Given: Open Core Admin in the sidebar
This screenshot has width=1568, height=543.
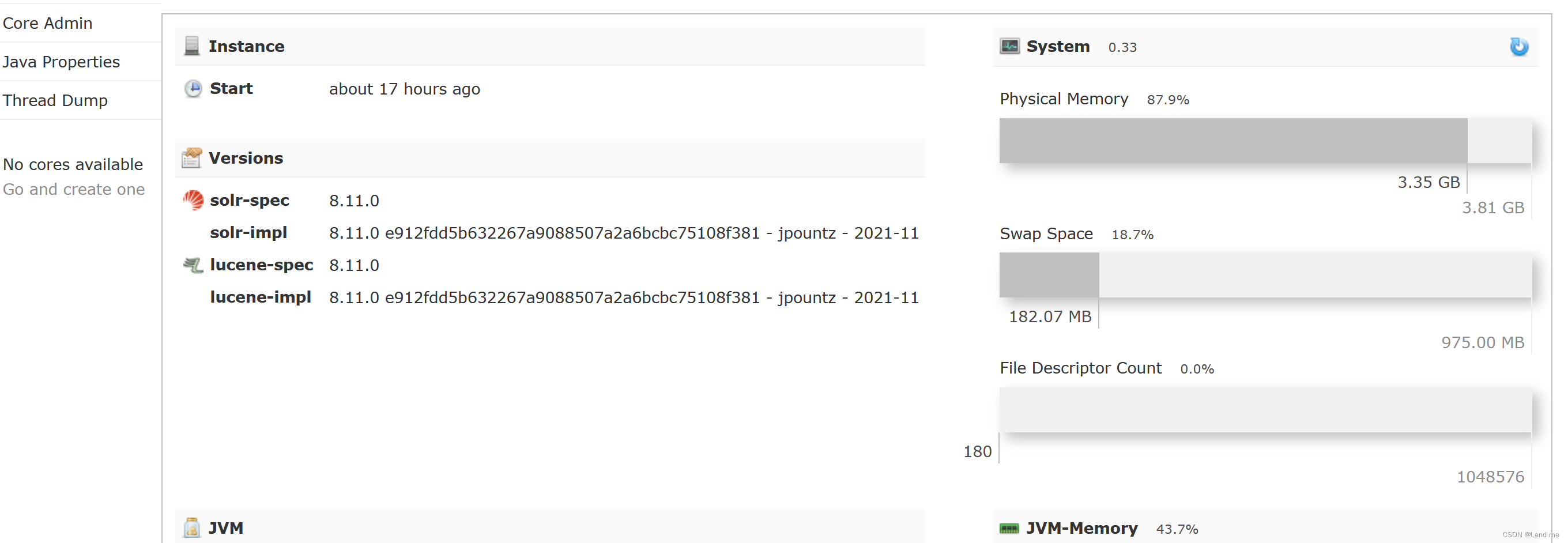Looking at the screenshot, I should [x=47, y=23].
